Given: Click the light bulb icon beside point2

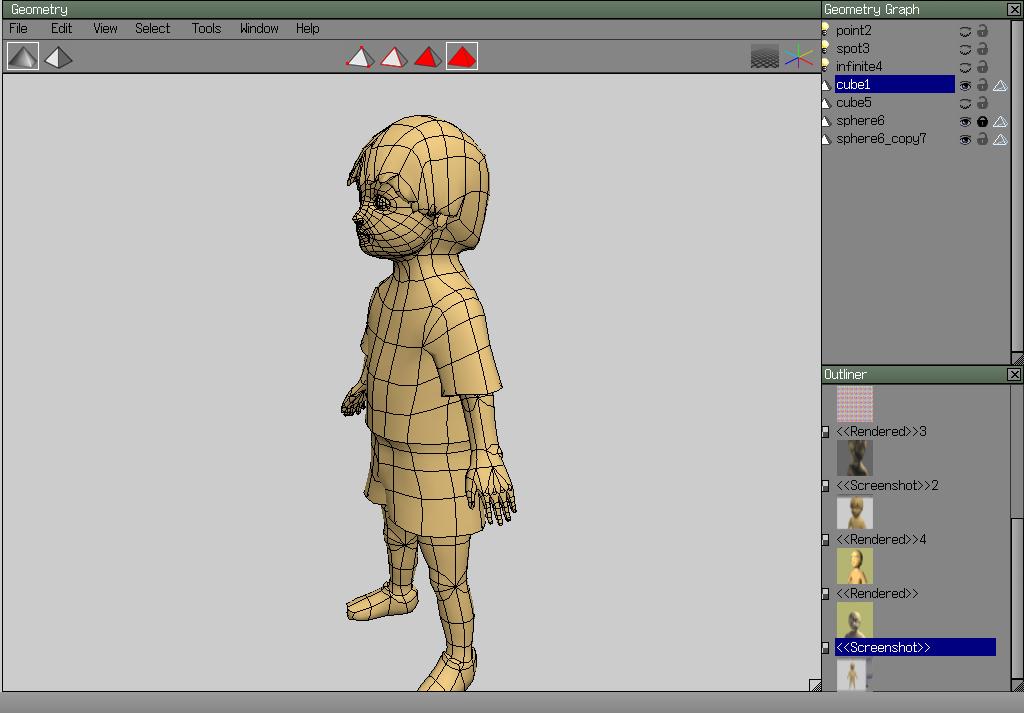Looking at the screenshot, I should pyautogui.click(x=825, y=30).
